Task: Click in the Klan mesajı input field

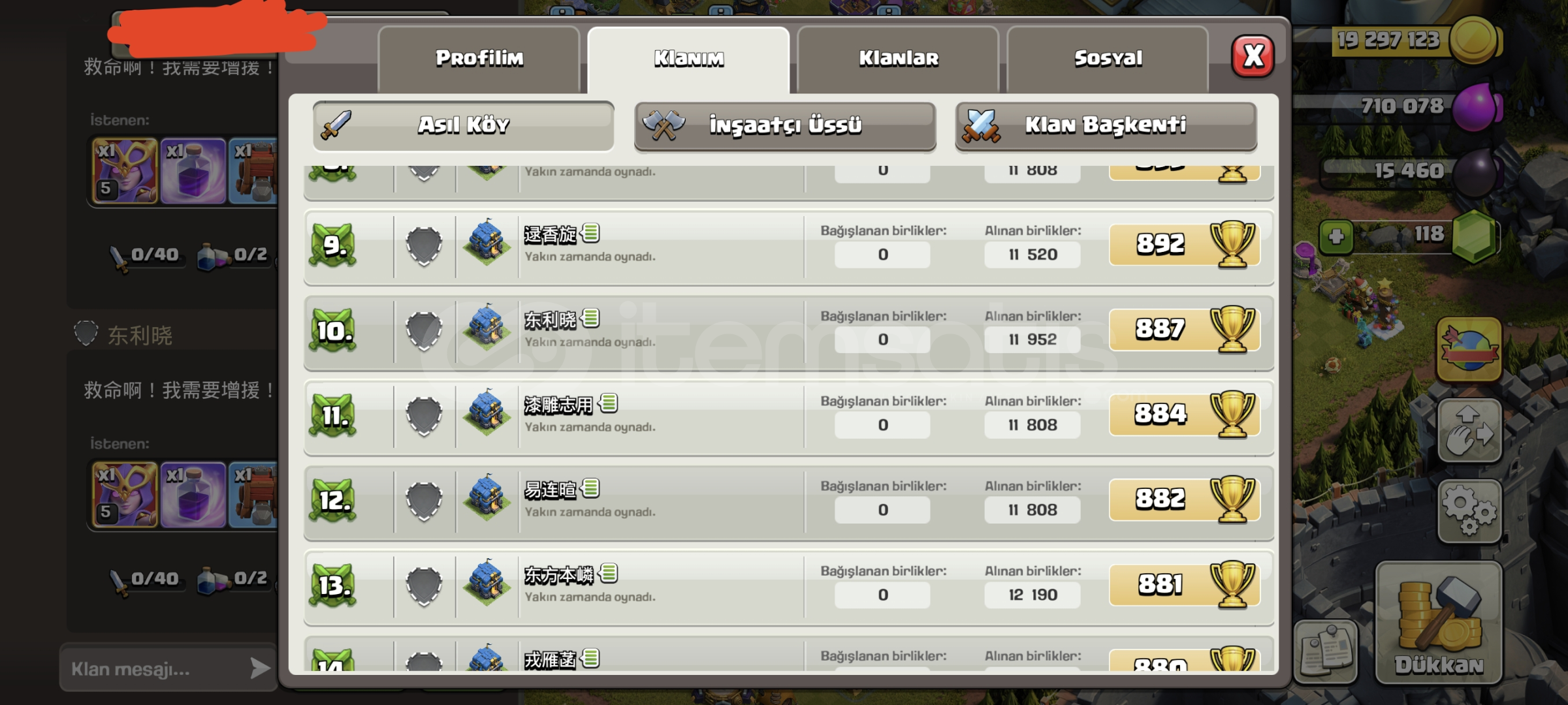Action: (155, 668)
